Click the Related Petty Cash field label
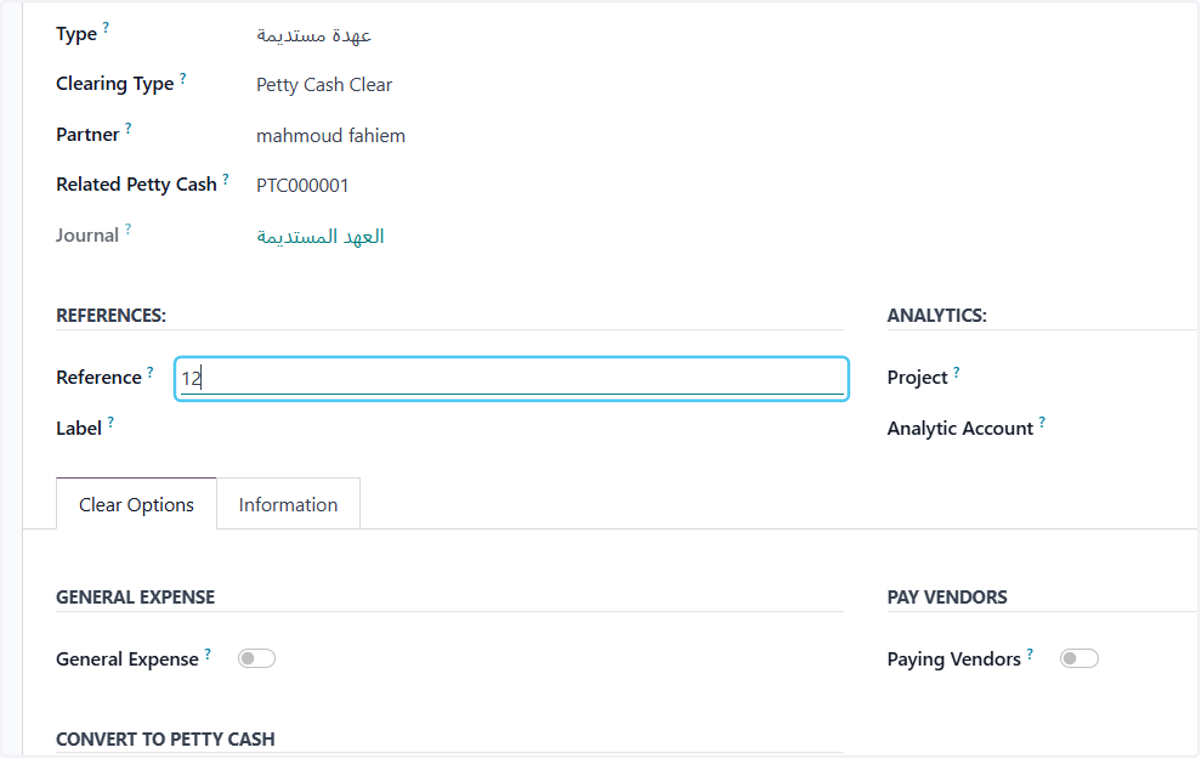 (136, 185)
